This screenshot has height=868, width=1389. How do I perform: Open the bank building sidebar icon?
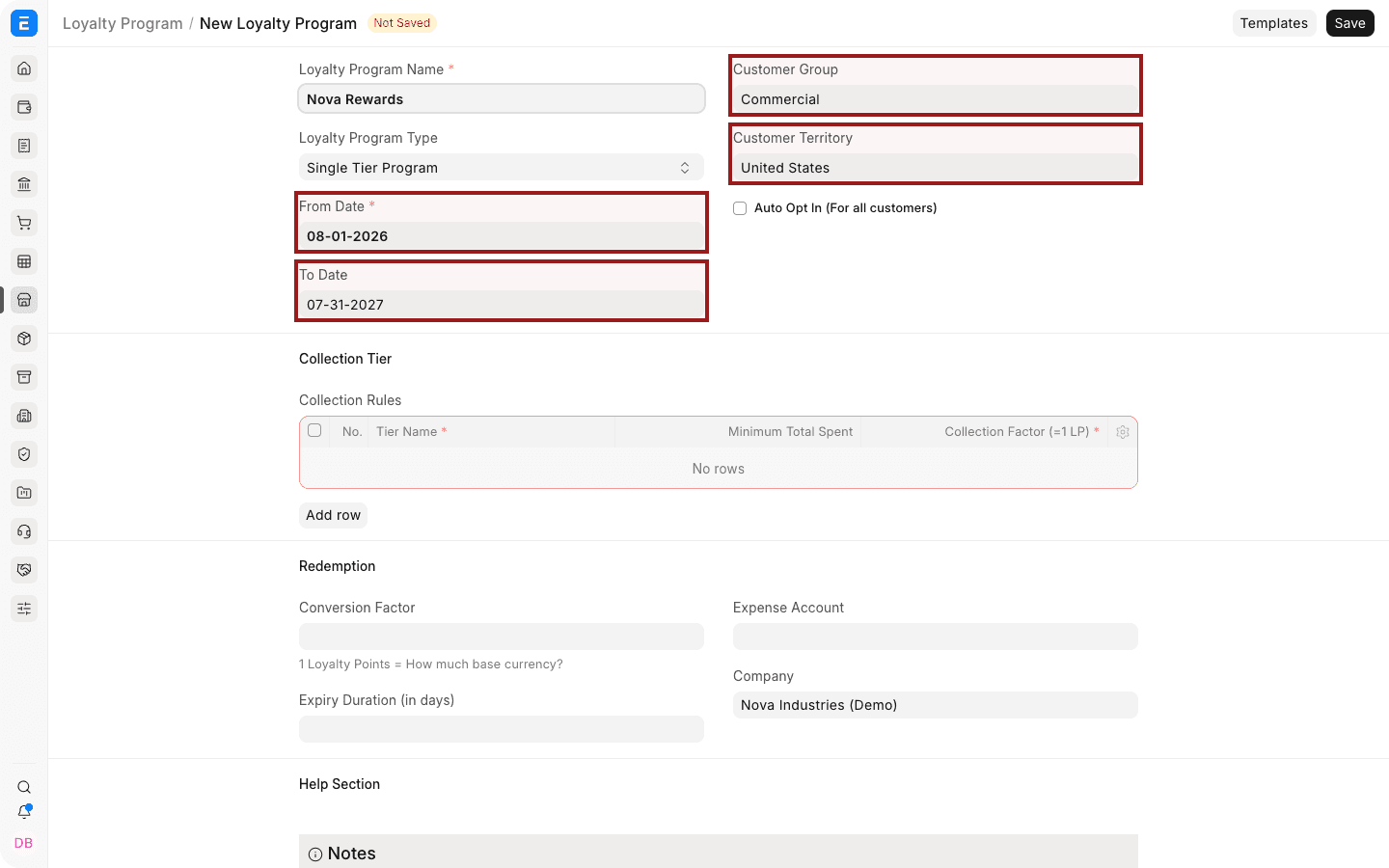(x=24, y=184)
